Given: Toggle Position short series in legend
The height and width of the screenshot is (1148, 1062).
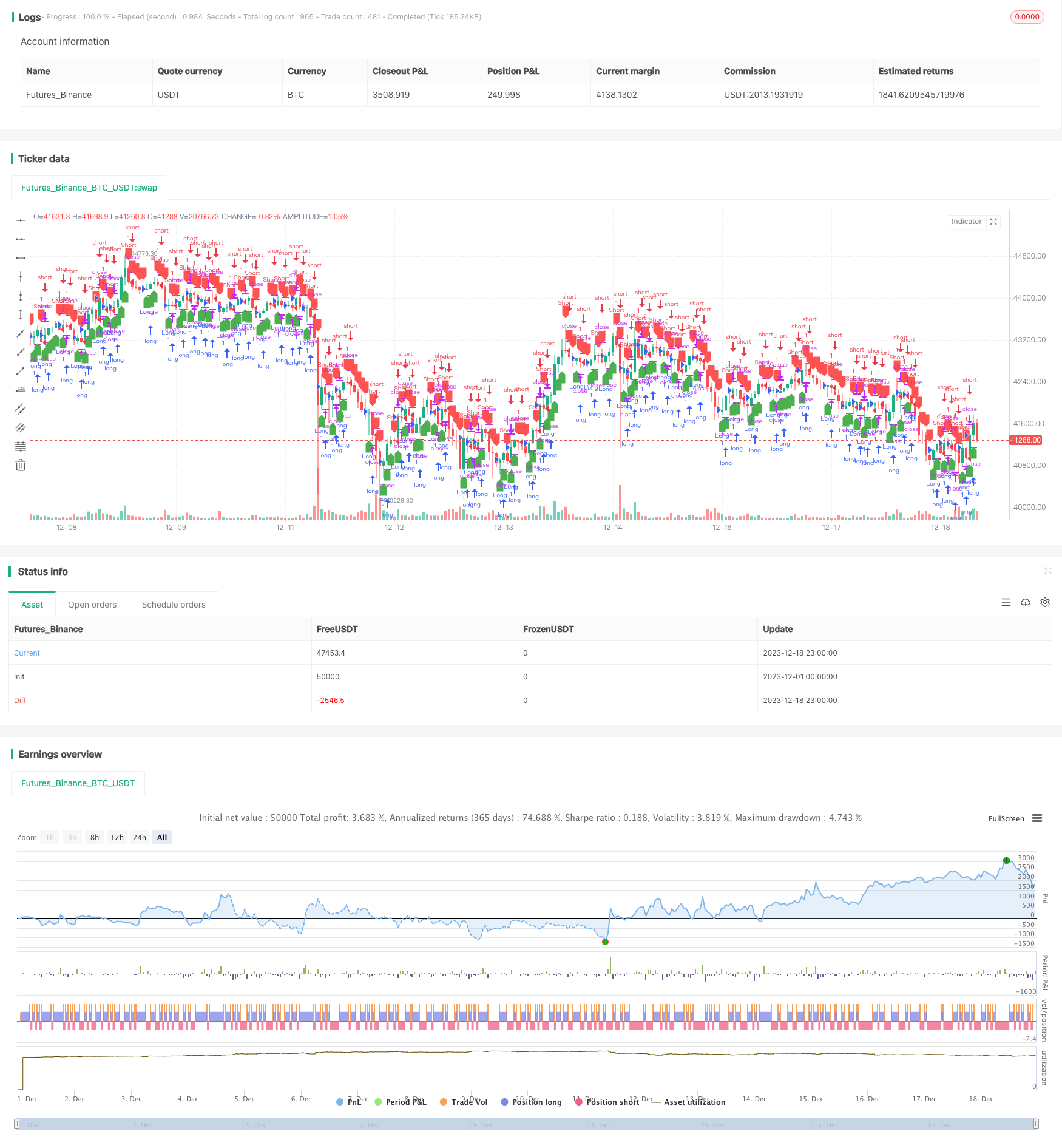Looking at the screenshot, I should [x=606, y=1102].
